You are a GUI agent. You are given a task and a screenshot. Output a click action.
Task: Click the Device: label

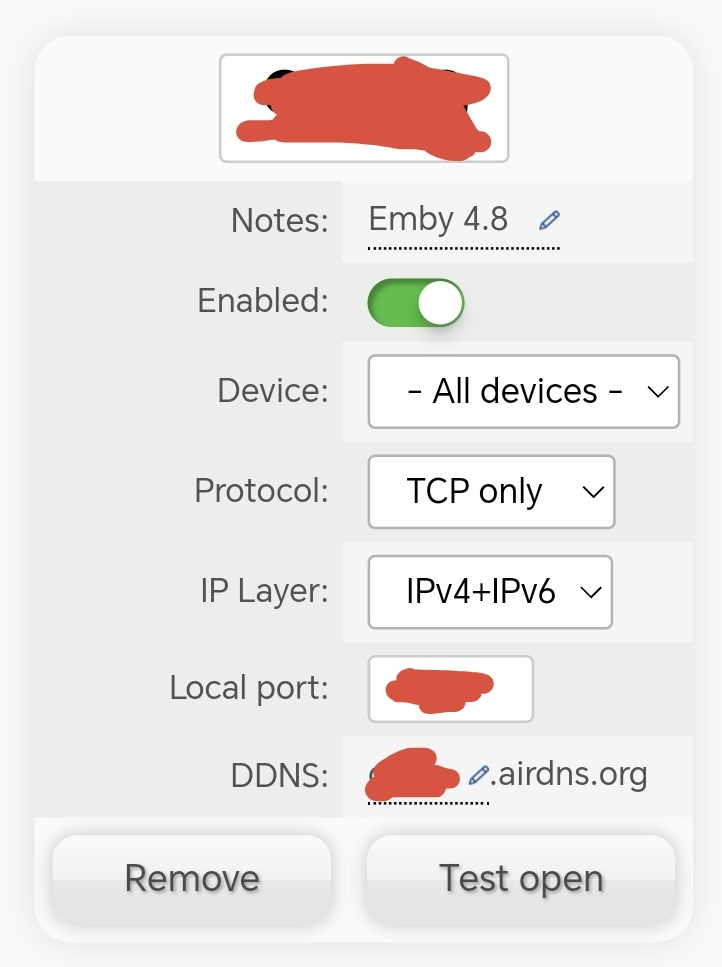[272, 390]
